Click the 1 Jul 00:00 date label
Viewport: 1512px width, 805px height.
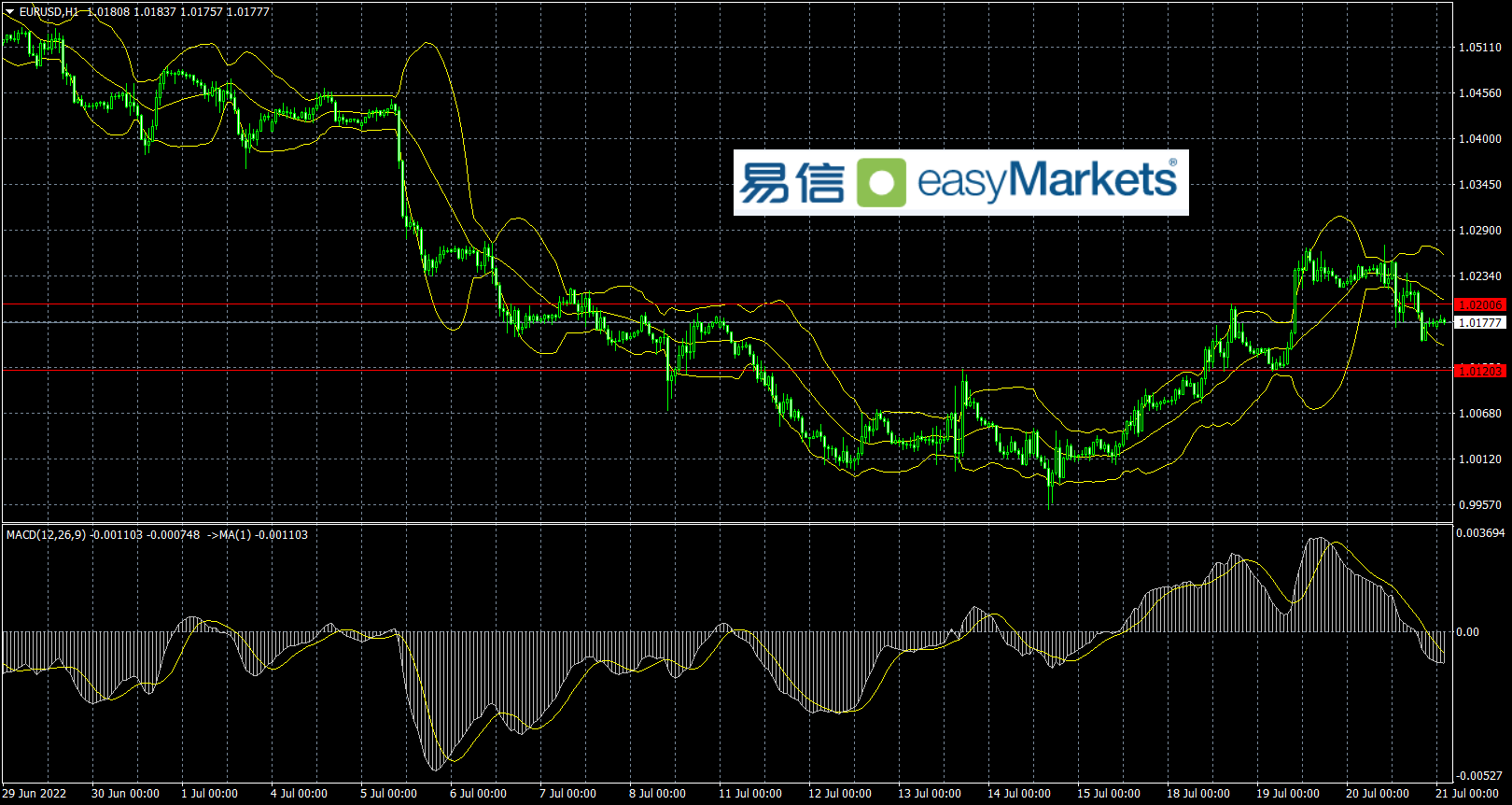(209, 794)
